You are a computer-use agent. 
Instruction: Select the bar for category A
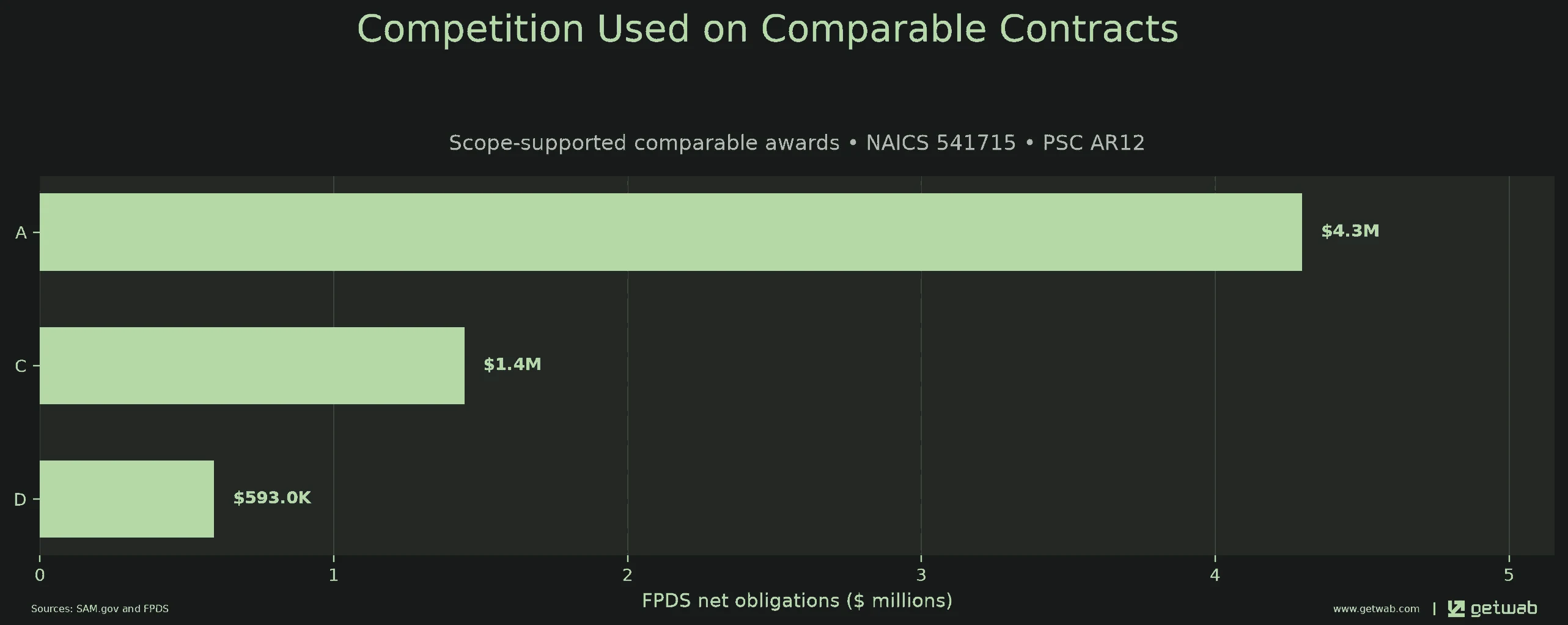click(x=671, y=232)
